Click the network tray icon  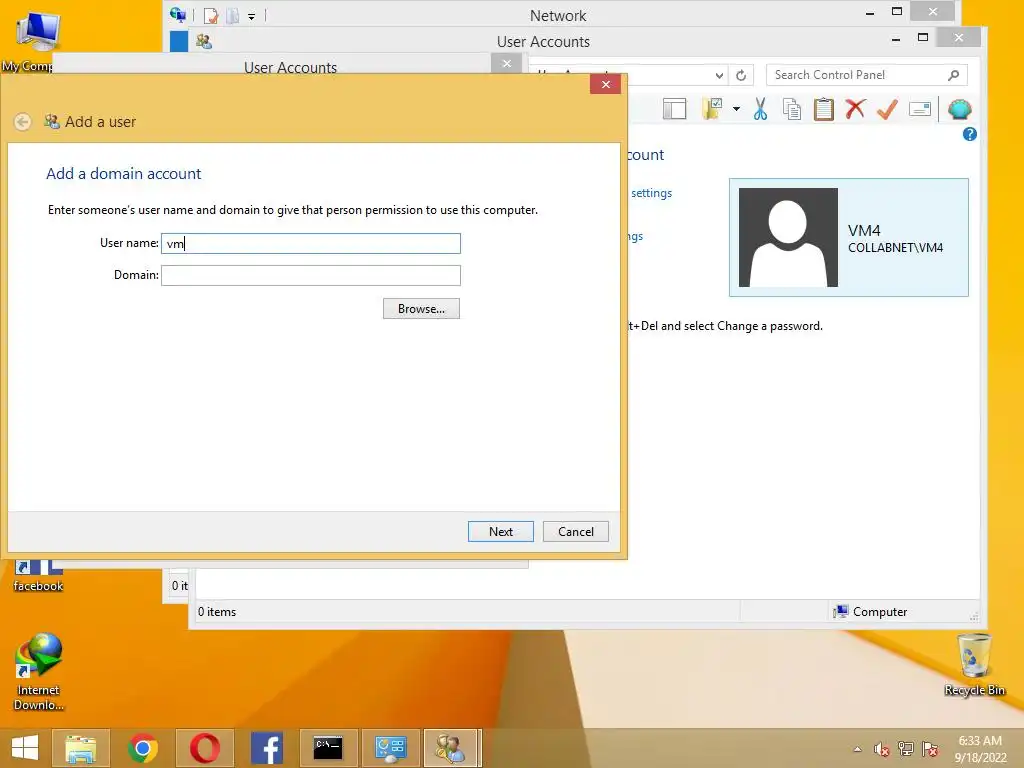click(906, 748)
